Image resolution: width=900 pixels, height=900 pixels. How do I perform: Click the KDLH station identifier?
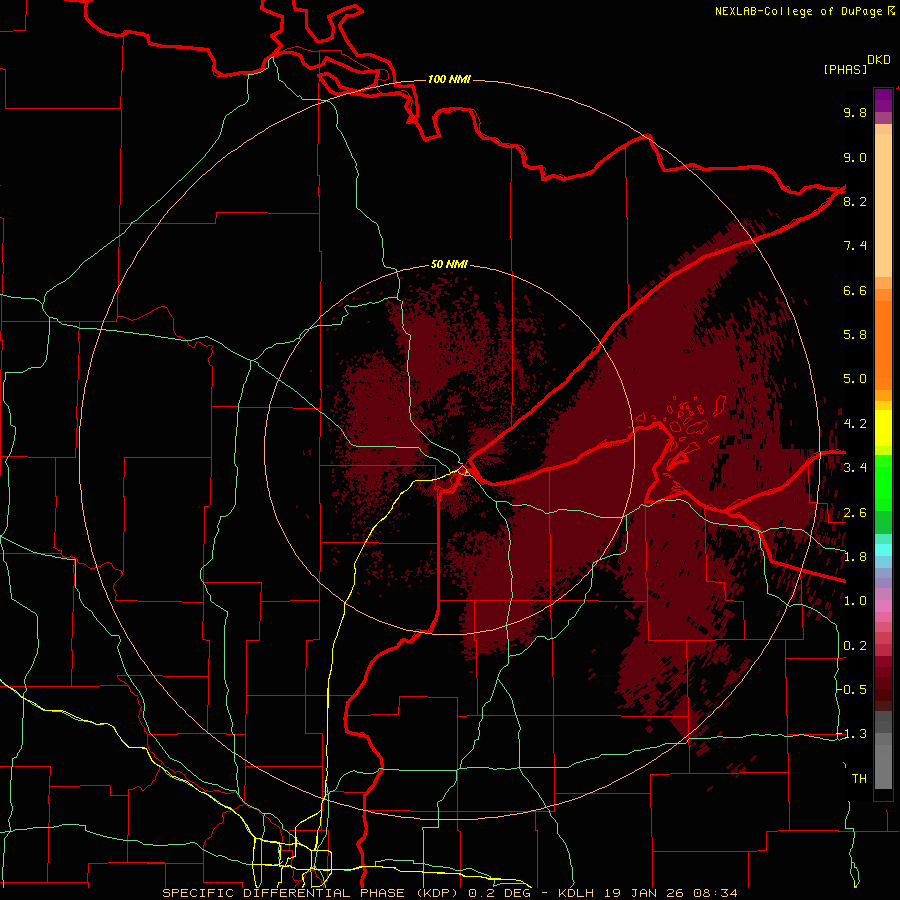click(x=575, y=893)
